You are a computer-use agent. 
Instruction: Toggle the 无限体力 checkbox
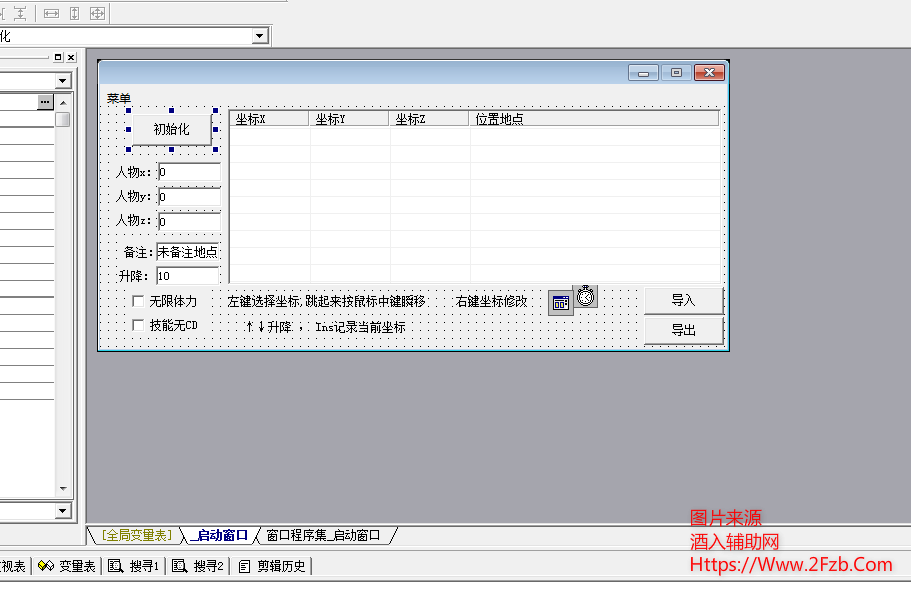(139, 301)
